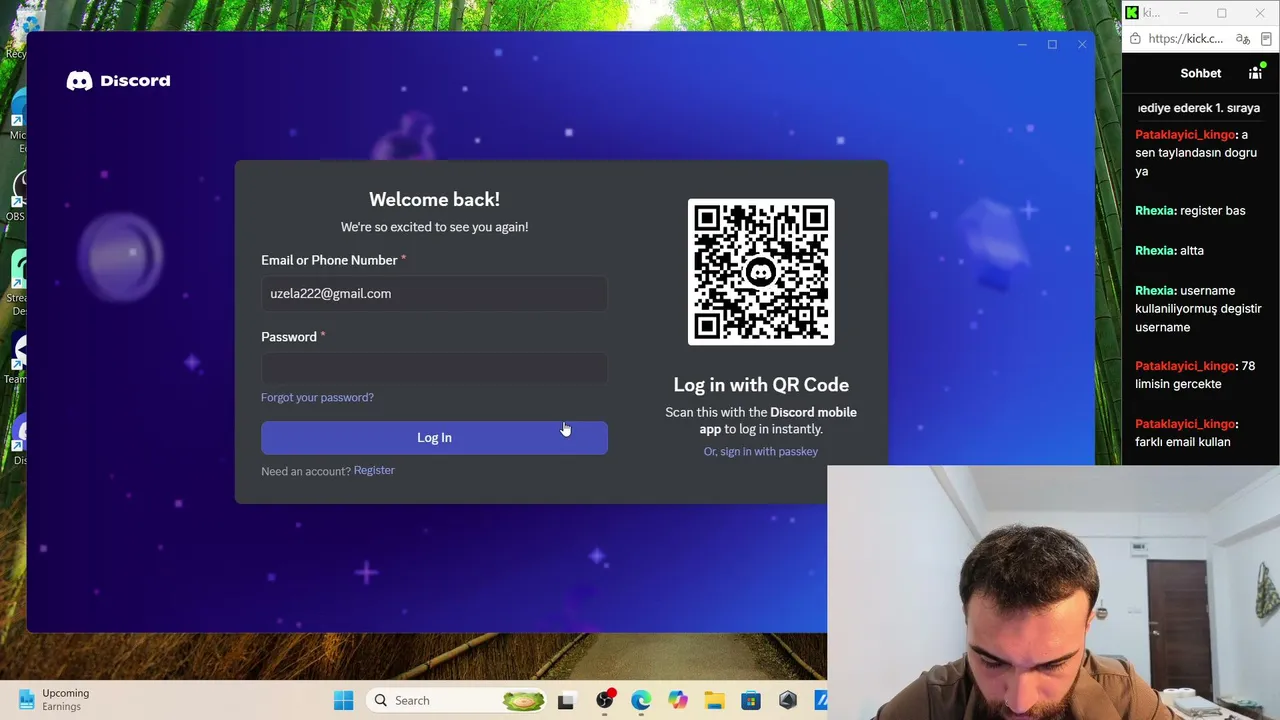Maximize the Discord window
This screenshot has height=720, width=1280.
click(x=1052, y=45)
